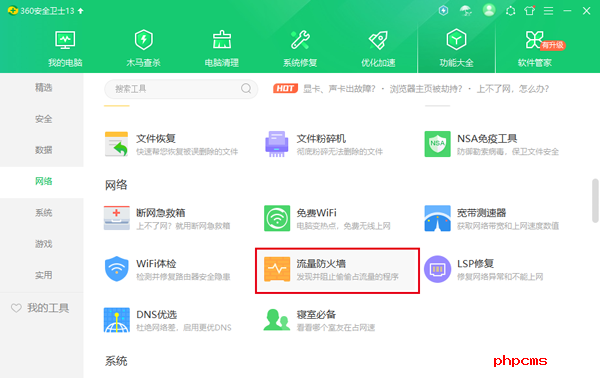Click 宽带测速器 title text
600x378 pixels.
(x=481, y=213)
